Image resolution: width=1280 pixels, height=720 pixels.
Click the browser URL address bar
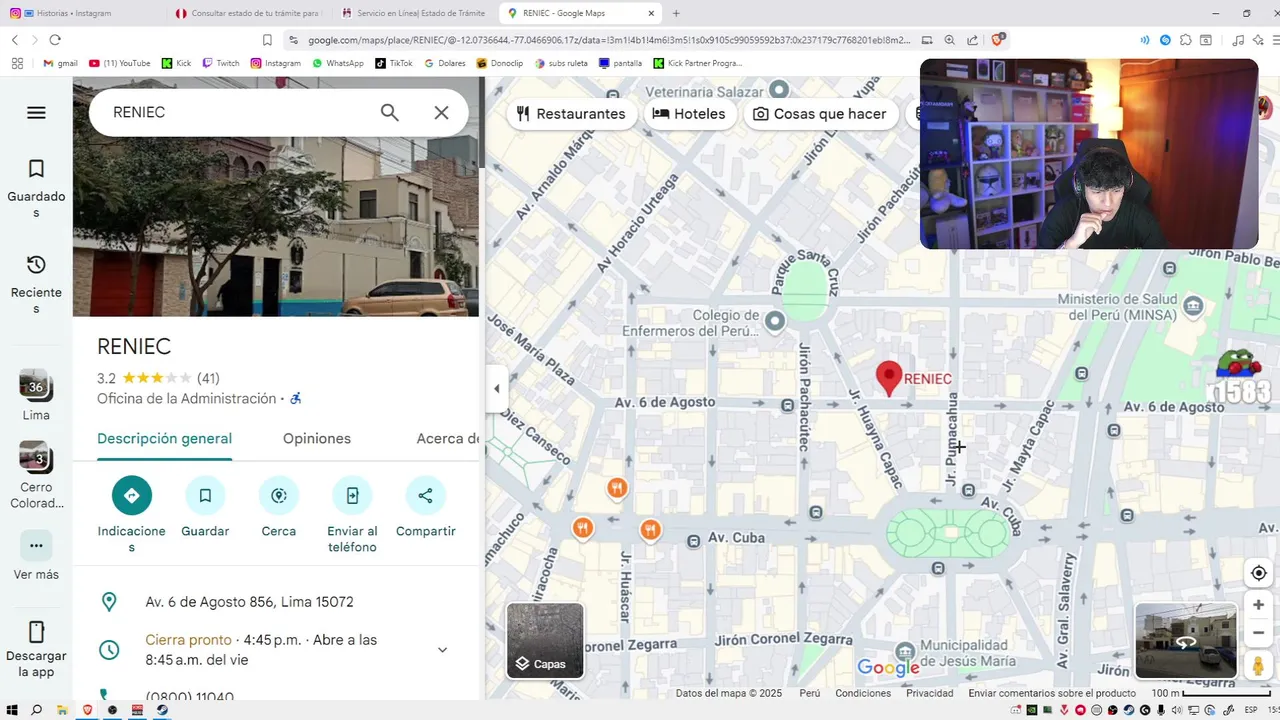[x=608, y=40]
